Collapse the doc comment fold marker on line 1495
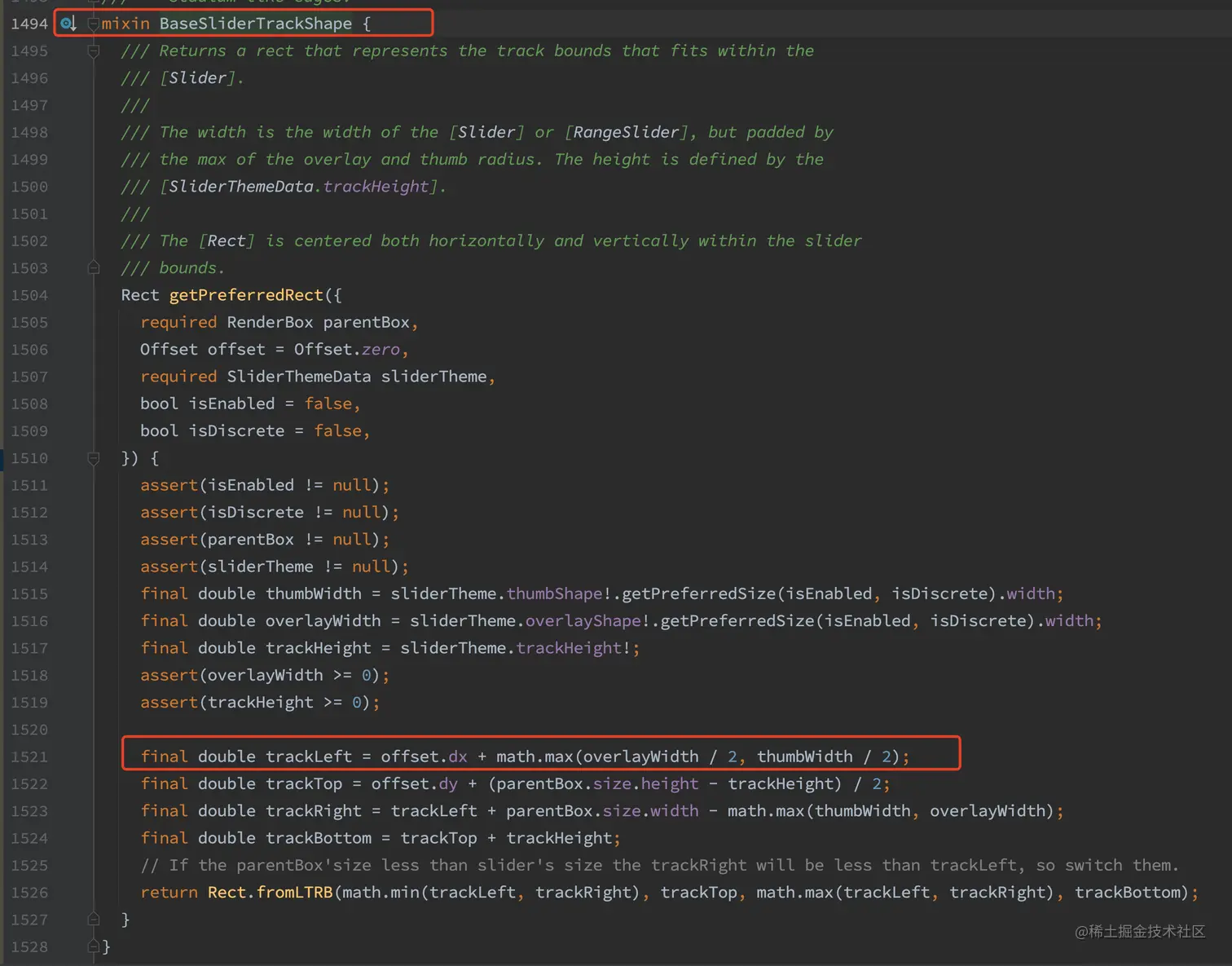 point(94,51)
